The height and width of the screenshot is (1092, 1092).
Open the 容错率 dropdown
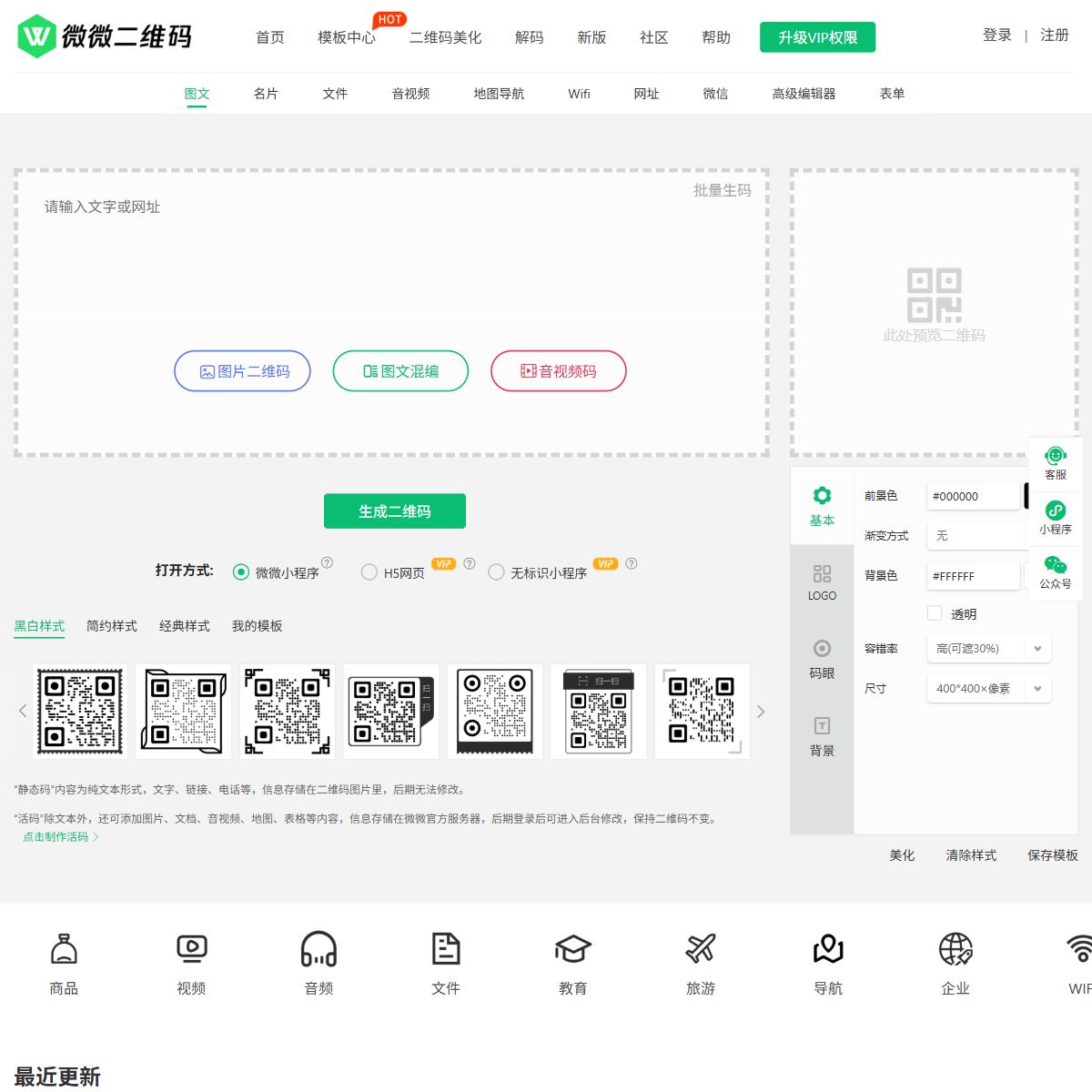point(989,649)
